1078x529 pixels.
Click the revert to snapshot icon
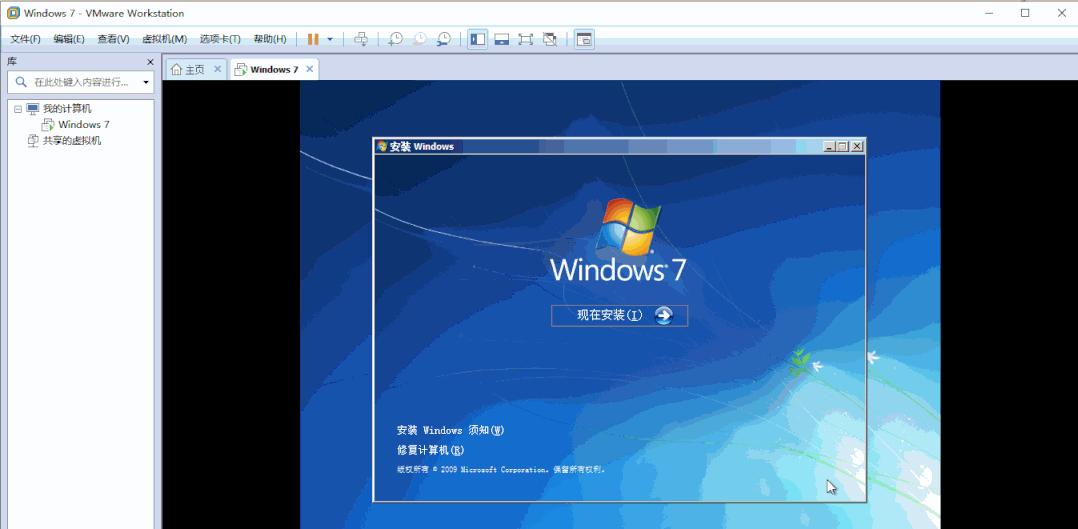click(419, 39)
